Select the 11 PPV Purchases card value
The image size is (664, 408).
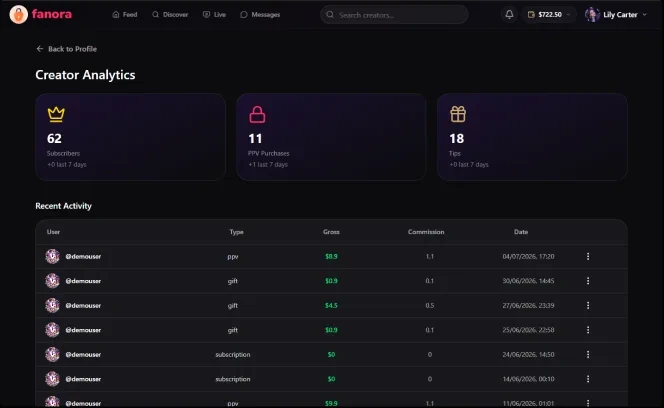[x=255, y=139]
